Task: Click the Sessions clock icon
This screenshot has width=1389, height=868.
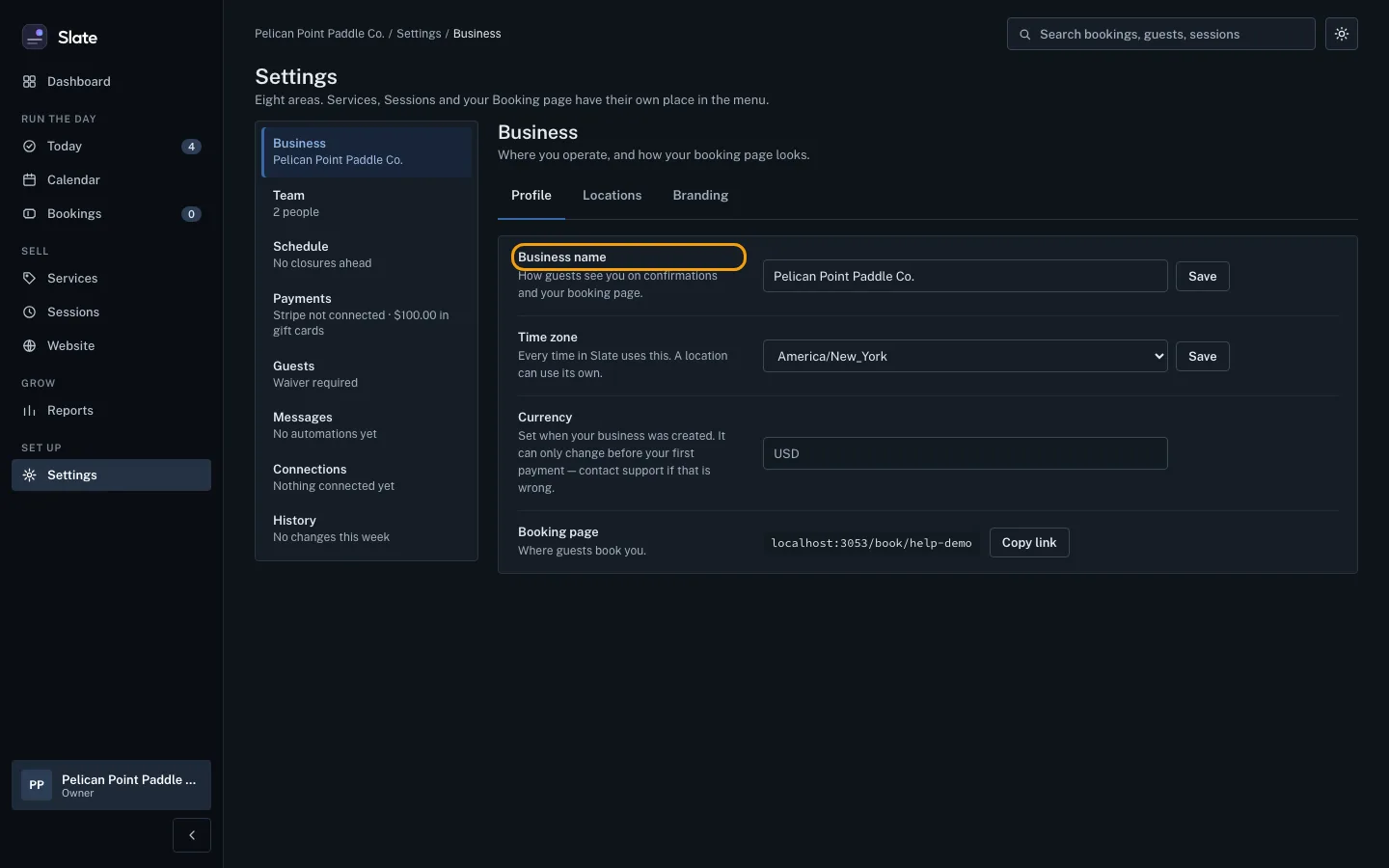Action: click(x=29, y=312)
